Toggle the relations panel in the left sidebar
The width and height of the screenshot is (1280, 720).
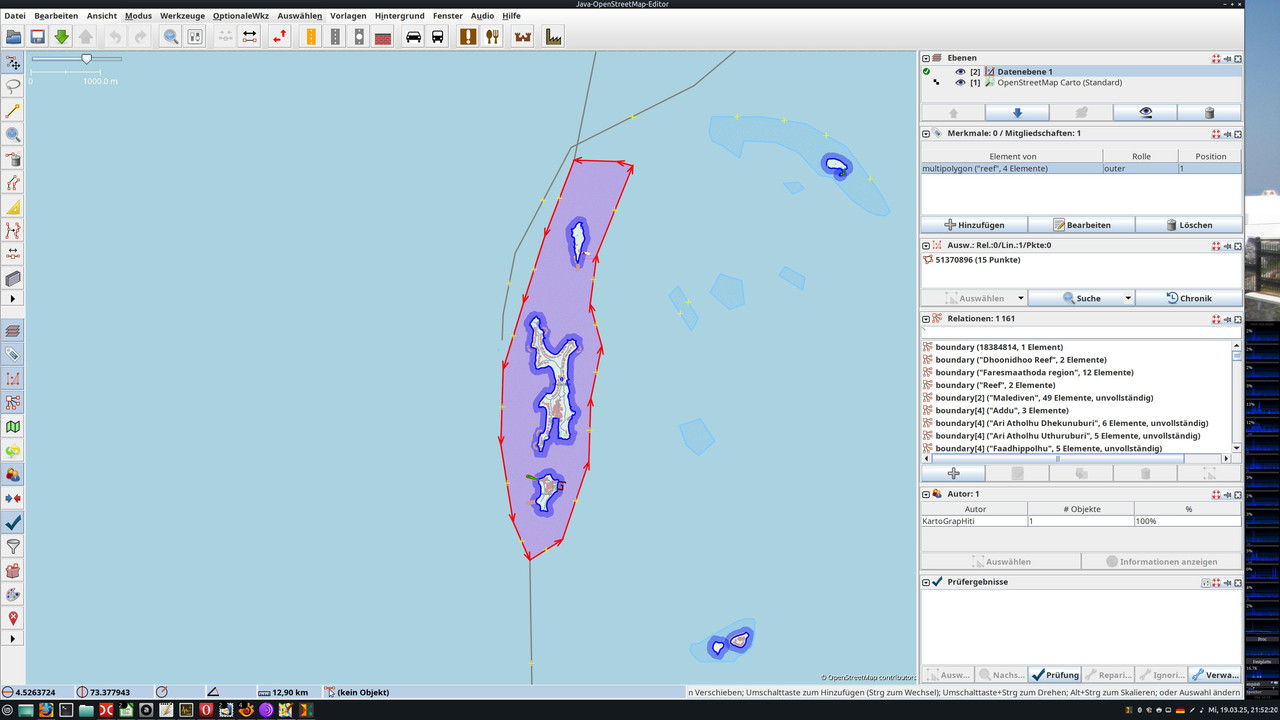point(13,403)
